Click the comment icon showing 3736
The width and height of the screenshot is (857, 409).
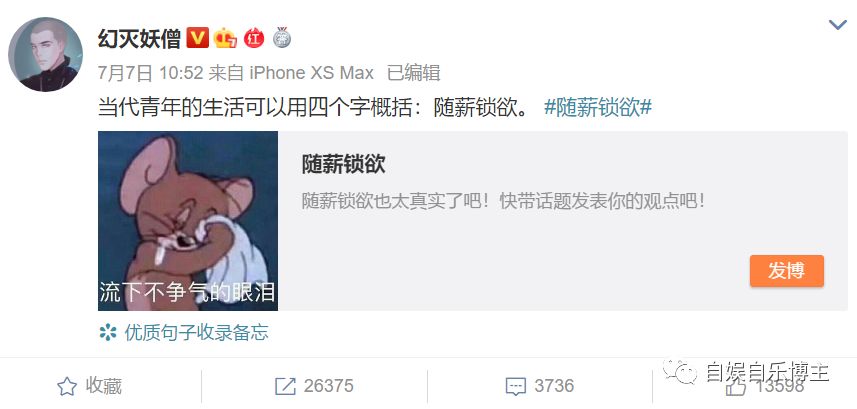point(516,387)
